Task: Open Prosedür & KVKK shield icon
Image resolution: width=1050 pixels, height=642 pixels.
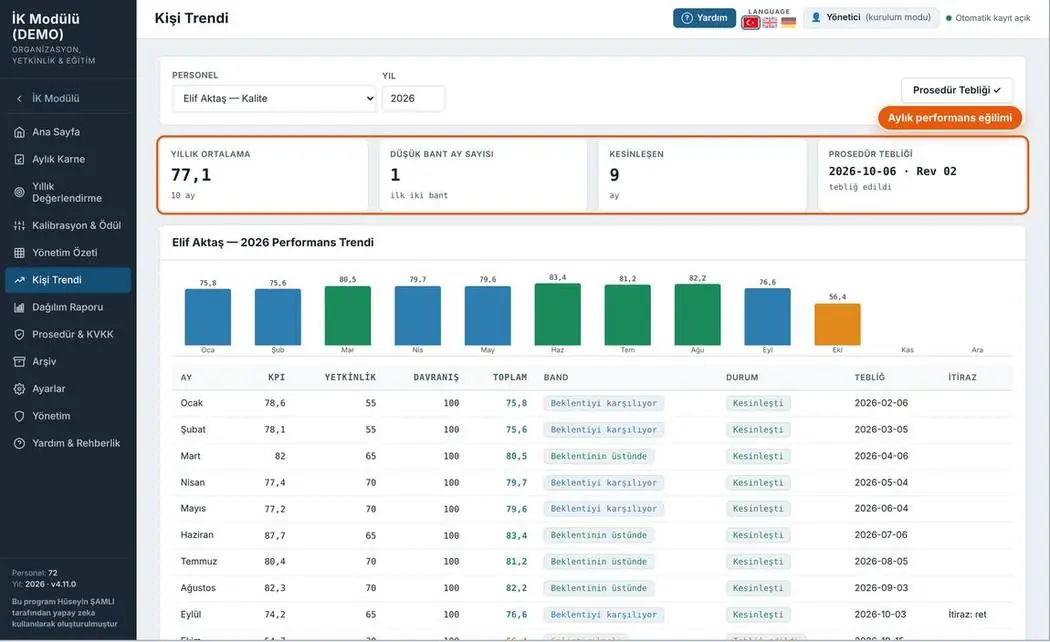Action: coord(19,334)
